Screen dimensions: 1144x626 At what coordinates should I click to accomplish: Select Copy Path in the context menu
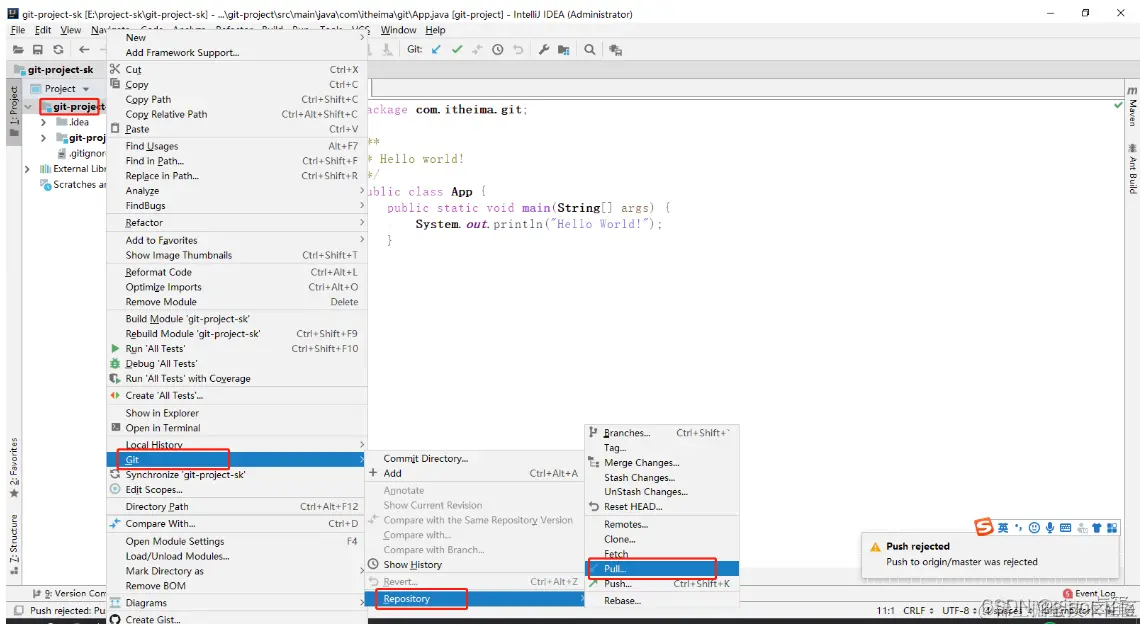click(x=236, y=99)
